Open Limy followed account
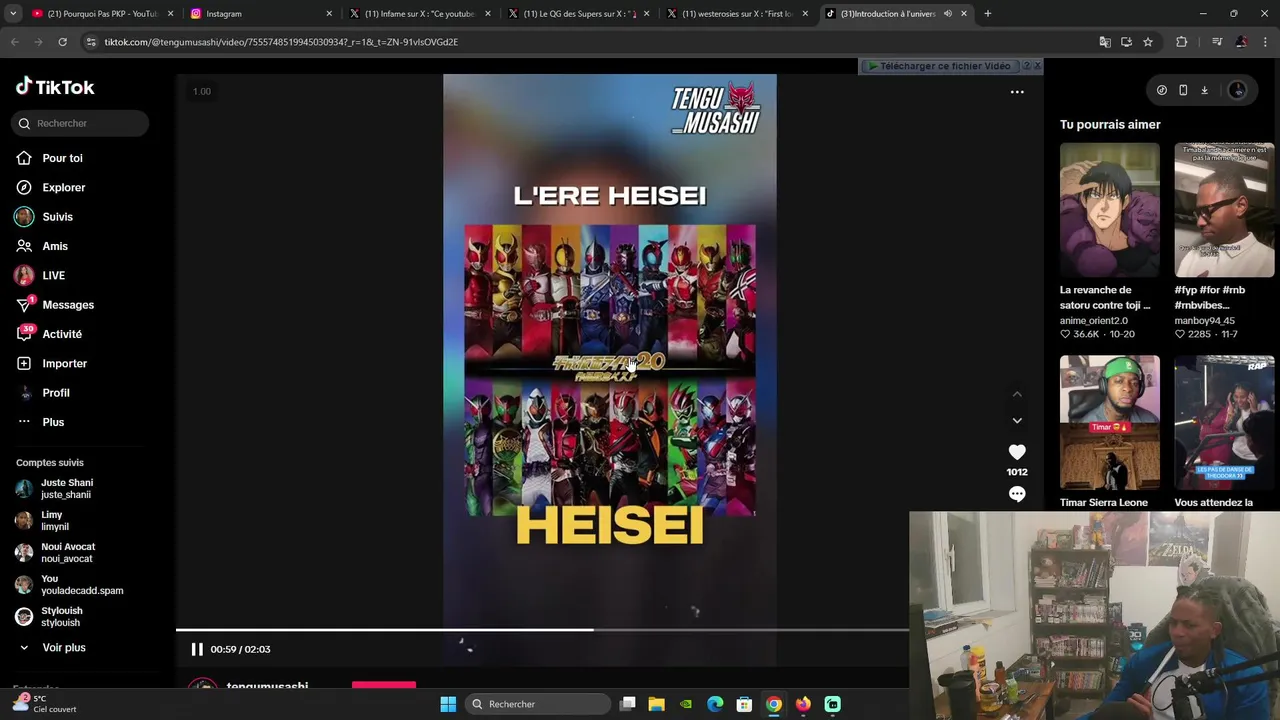This screenshot has height=720, width=1280. coord(54,521)
